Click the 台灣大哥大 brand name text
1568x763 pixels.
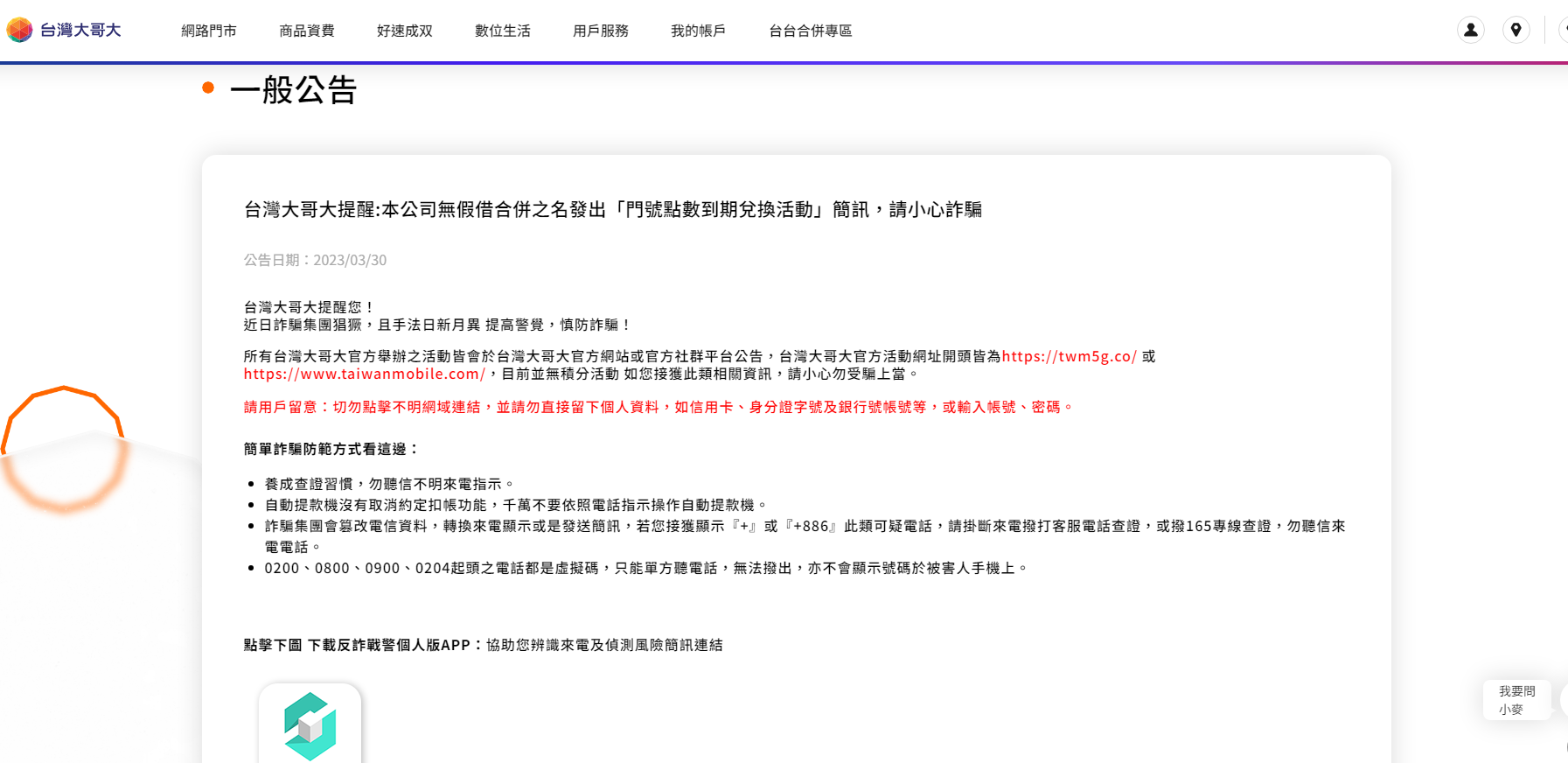(80, 30)
